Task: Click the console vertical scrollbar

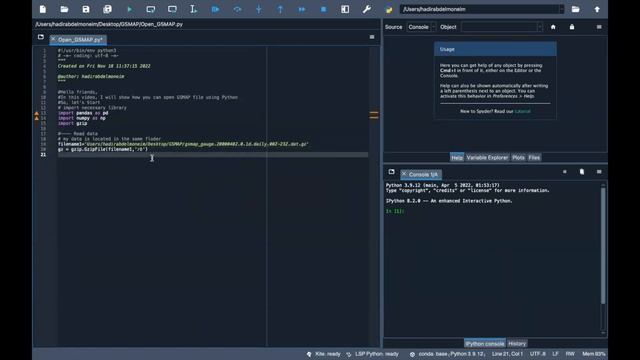Action: pos(603,245)
